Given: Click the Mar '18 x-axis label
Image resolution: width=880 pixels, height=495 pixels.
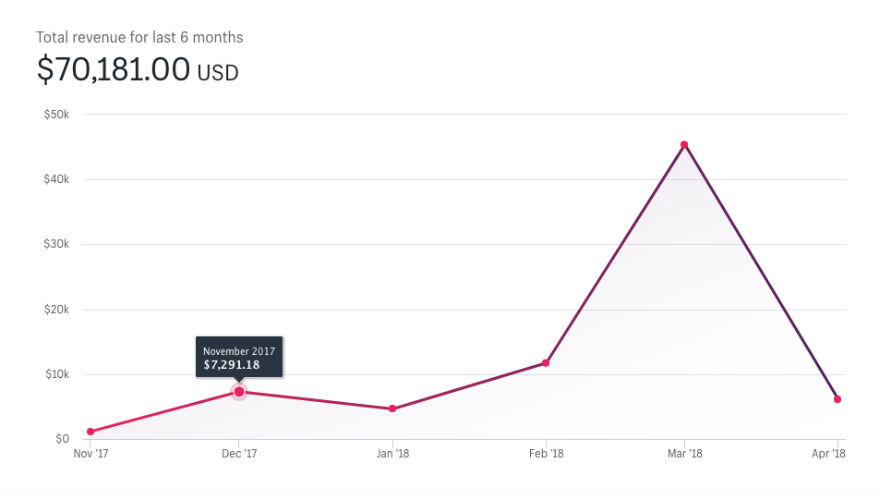Looking at the screenshot, I should point(684,454).
